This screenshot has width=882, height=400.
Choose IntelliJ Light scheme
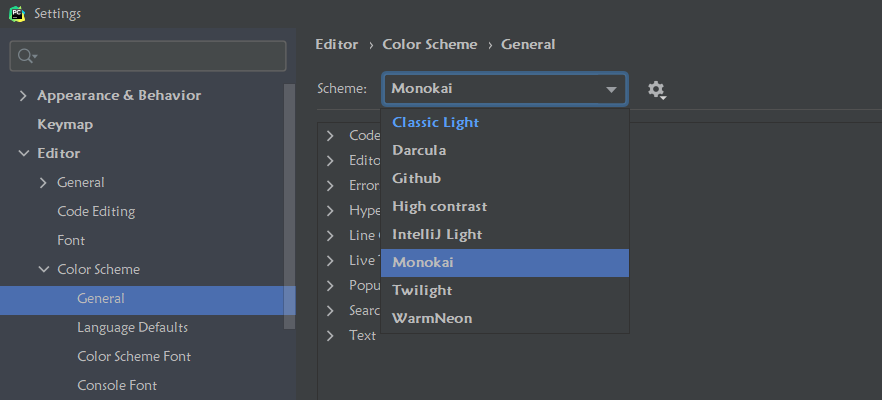click(437, 234)
